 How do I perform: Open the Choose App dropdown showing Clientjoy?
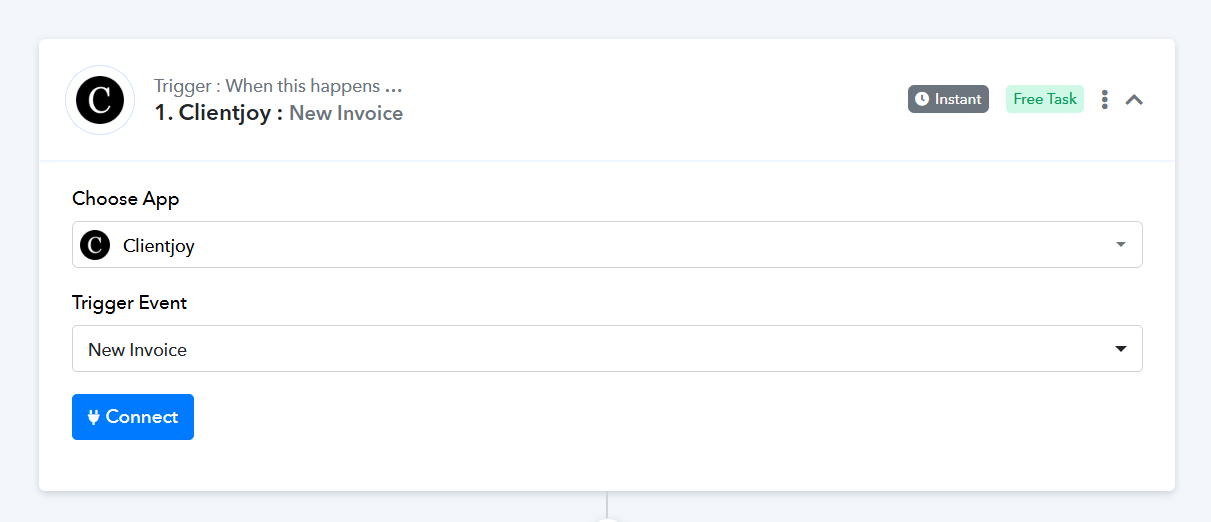(x=607, y=245)
